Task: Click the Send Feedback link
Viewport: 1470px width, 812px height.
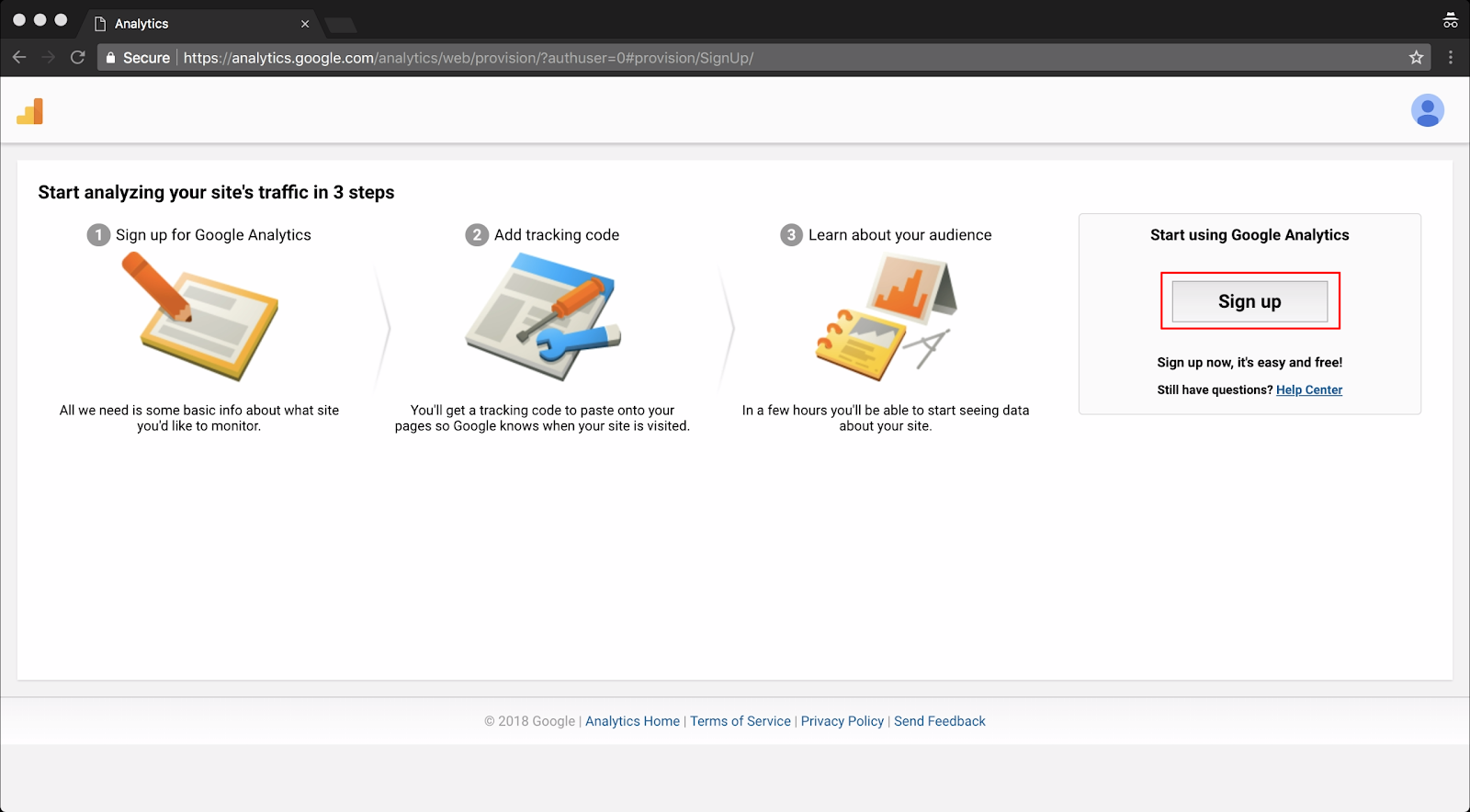Action: click(940, 721)
